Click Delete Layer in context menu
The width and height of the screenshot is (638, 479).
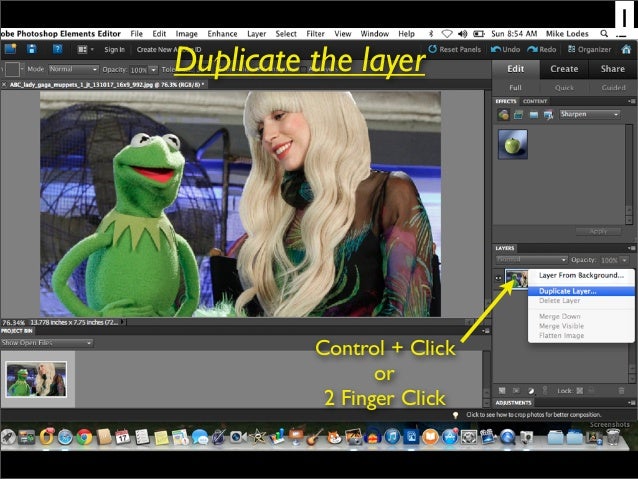point(581,300)
